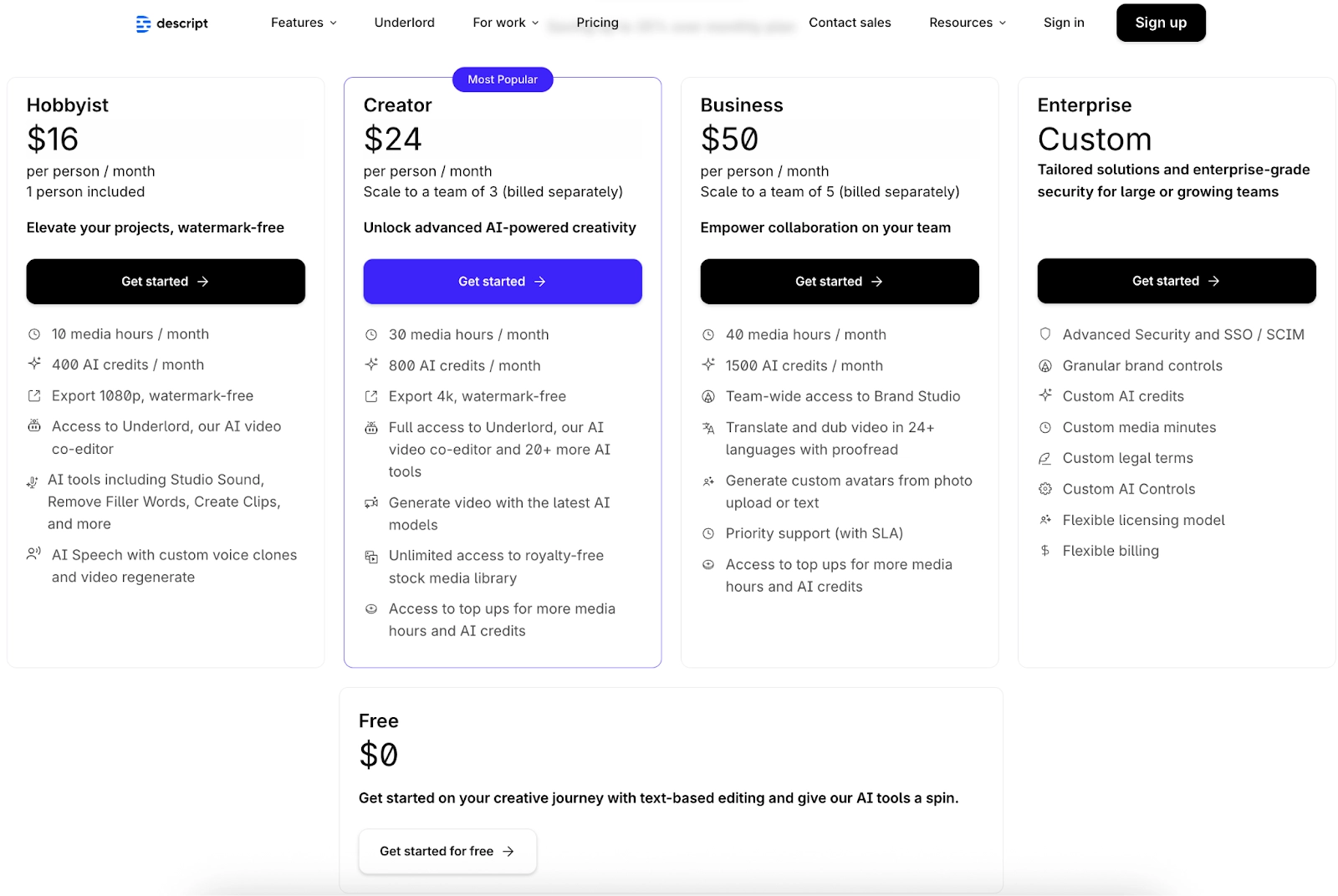Click the video camera icon beside Generate video
This screenshot has height=896, width=1338.
370,501
